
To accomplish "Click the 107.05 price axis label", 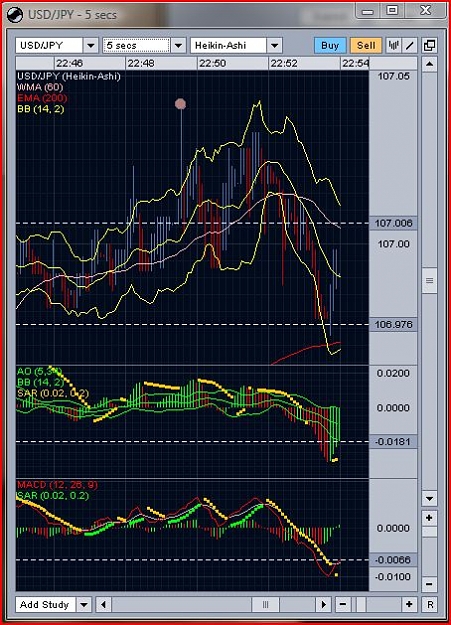I will tap(394, 76).
